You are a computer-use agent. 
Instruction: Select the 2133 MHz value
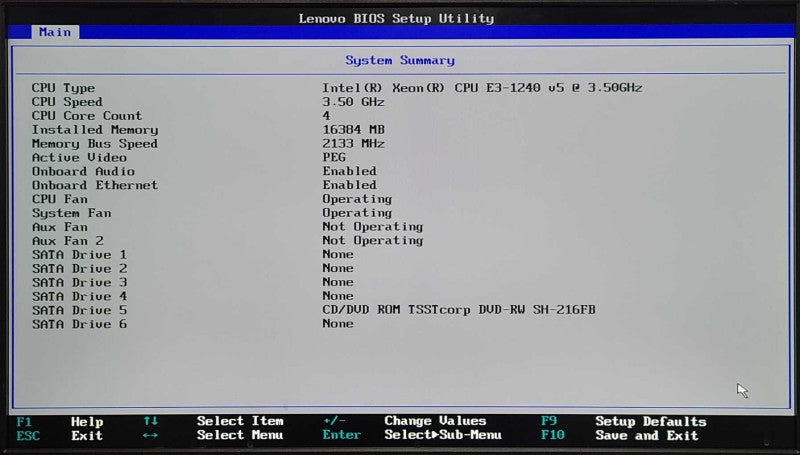[353, 143]
